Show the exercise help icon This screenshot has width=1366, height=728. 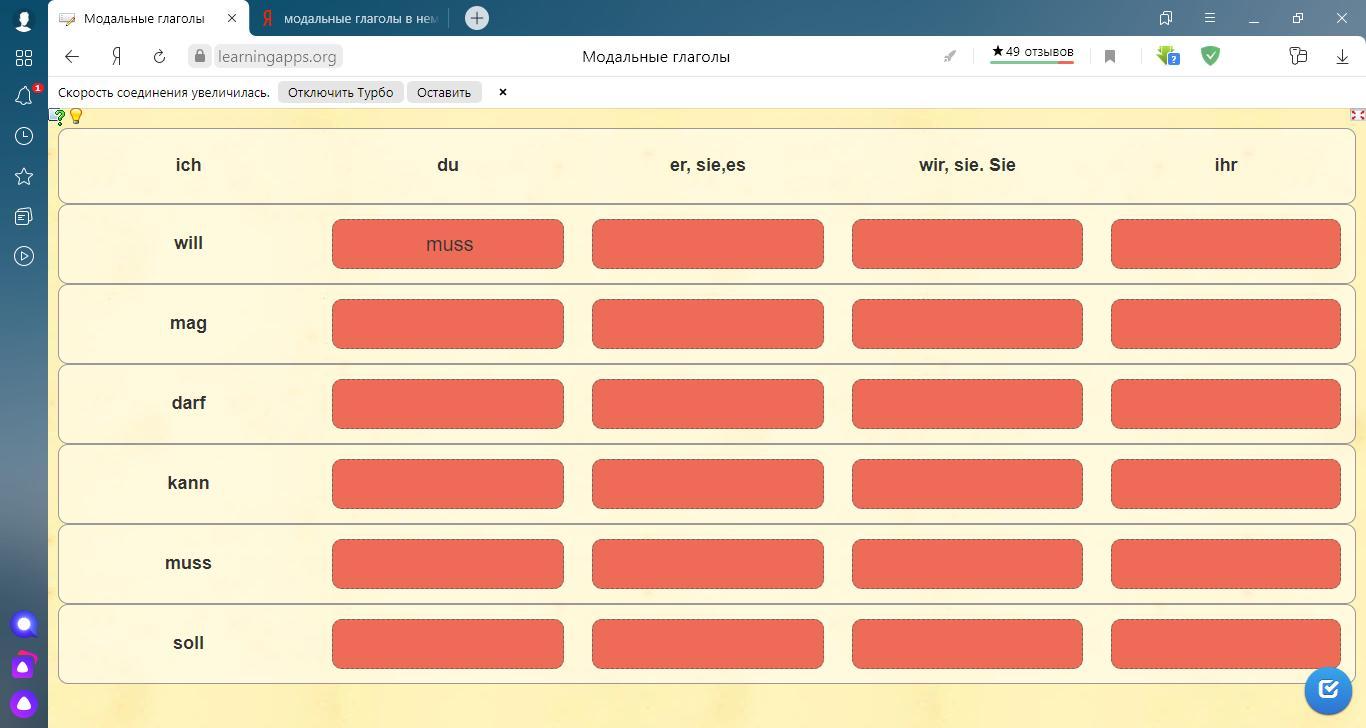57,117
